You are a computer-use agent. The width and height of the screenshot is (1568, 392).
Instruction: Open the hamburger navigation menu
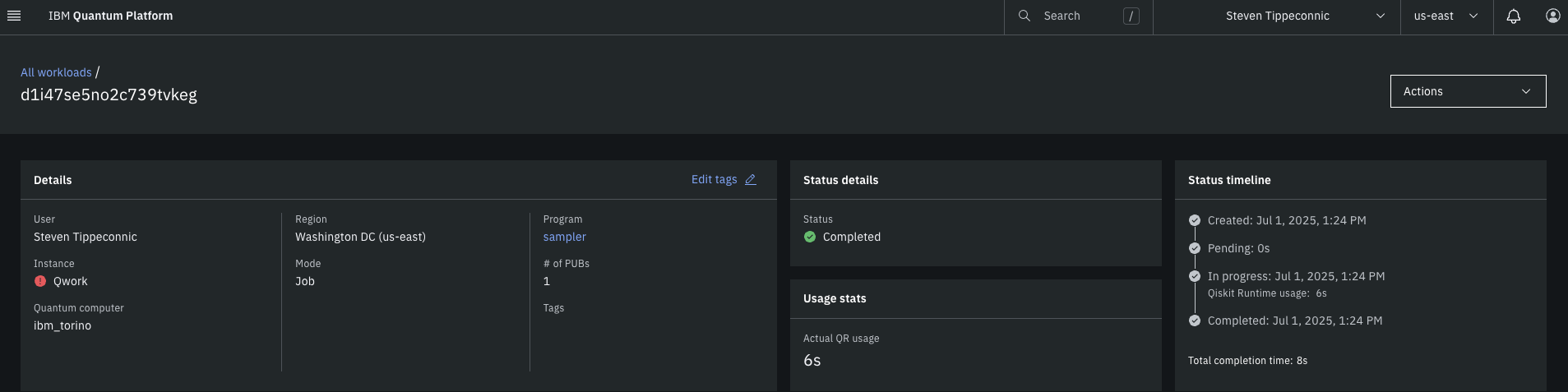tap(13, 16)
